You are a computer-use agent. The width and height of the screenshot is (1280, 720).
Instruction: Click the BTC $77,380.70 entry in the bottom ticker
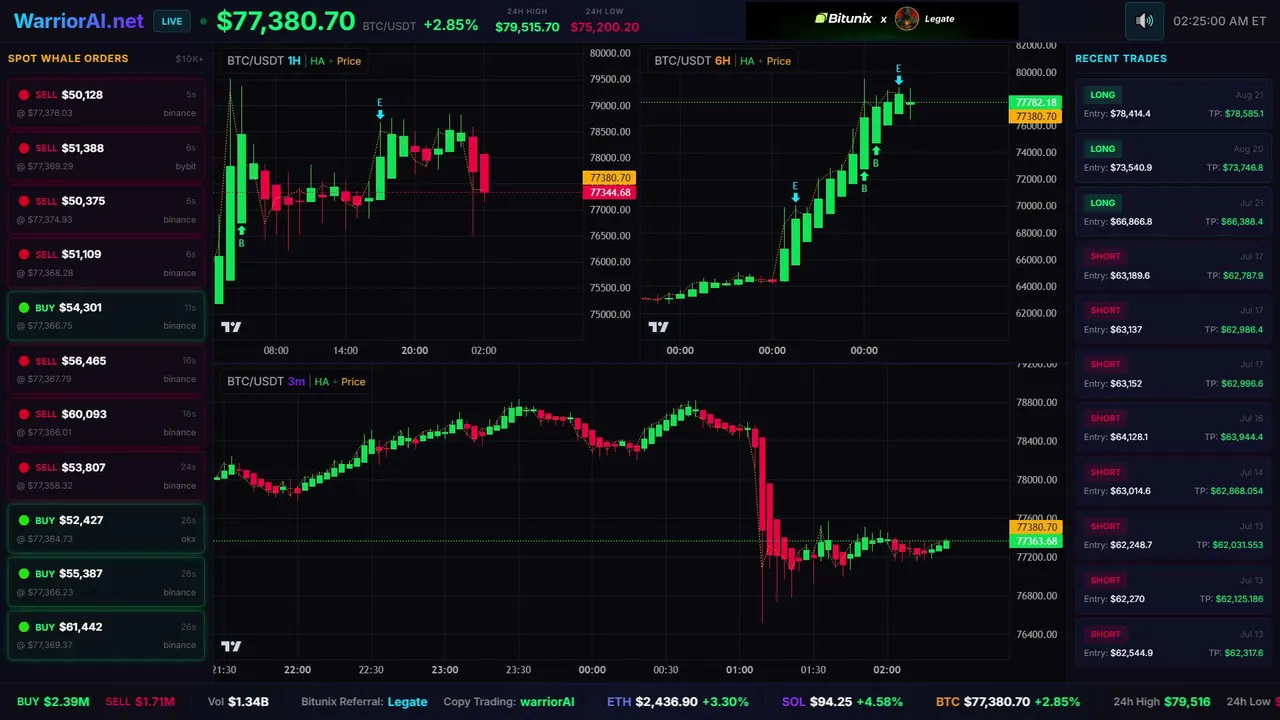pyautogui.click(x=1007, y=702)
